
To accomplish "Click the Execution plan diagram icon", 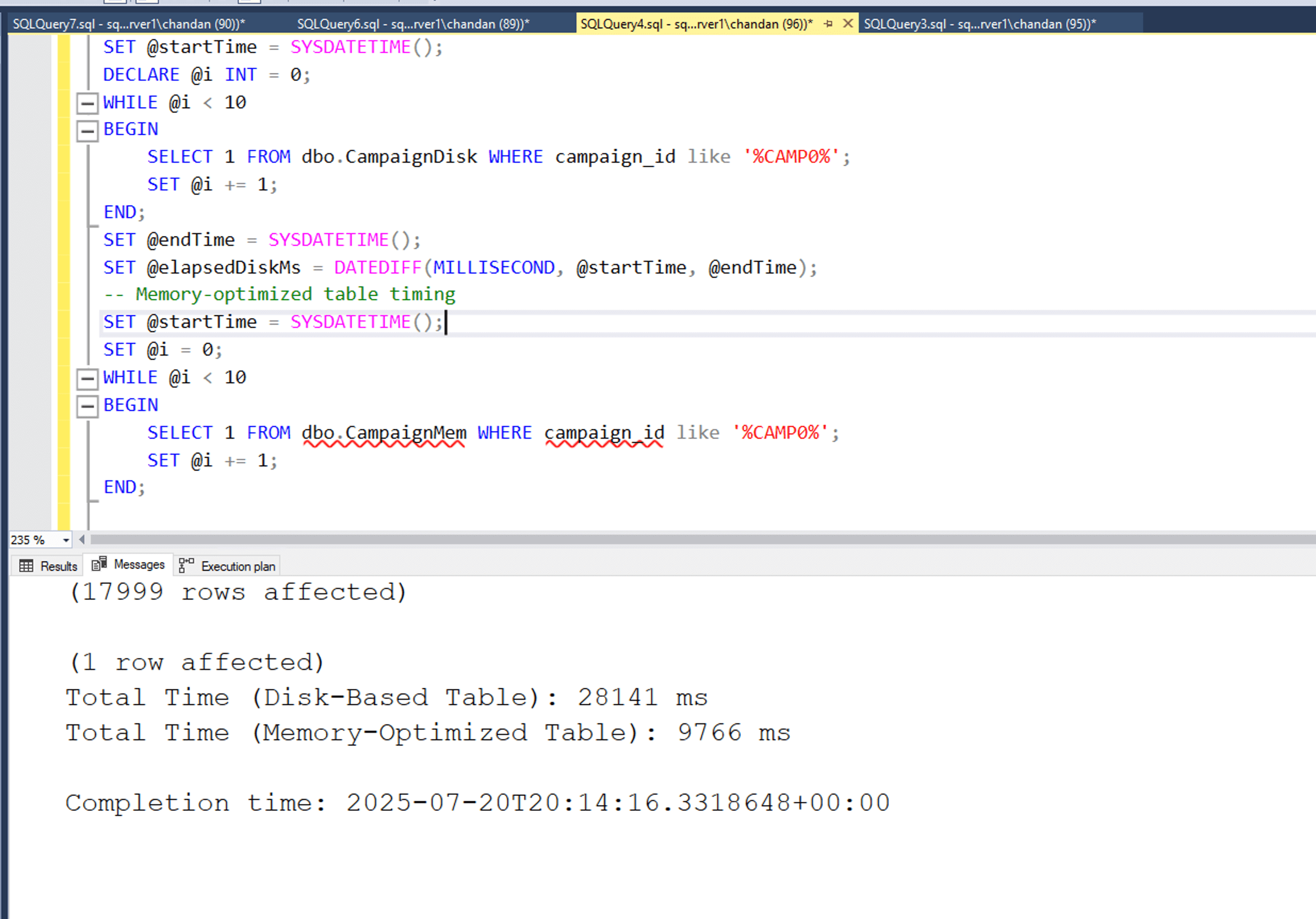I will click(x=186, y=565).
